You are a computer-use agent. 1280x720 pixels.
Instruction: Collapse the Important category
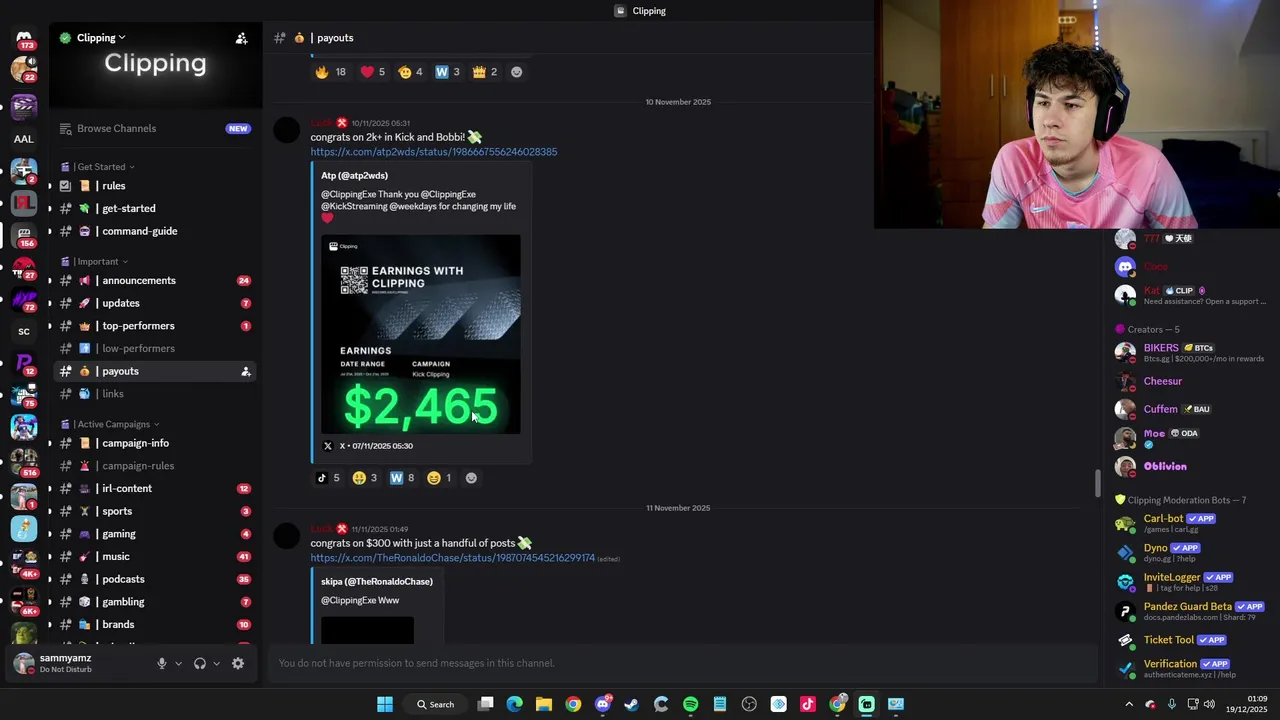coord(97,262)
